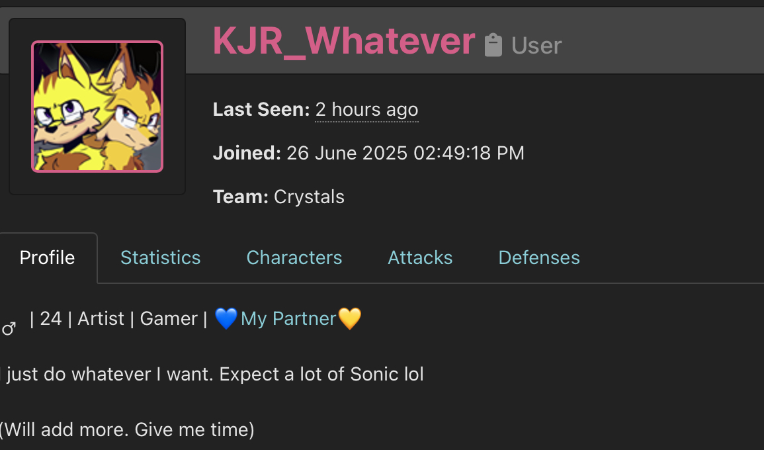The width and height of the screenshot is (764, 450).
Task: View the Attacks tab
Action: pyautogui.click(x=420, y=258)
